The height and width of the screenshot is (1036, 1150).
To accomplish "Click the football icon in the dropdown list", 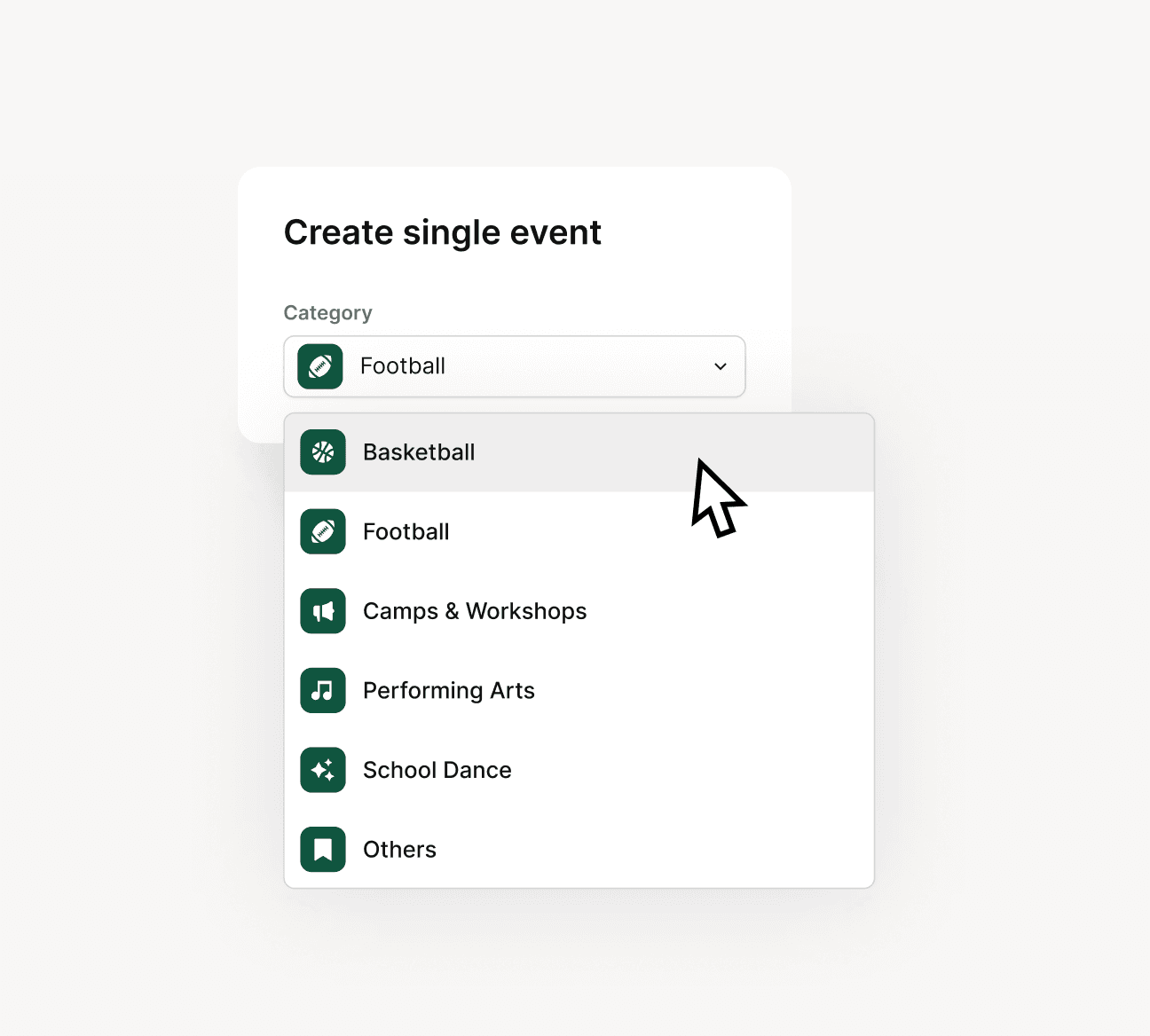I will 323,531.
